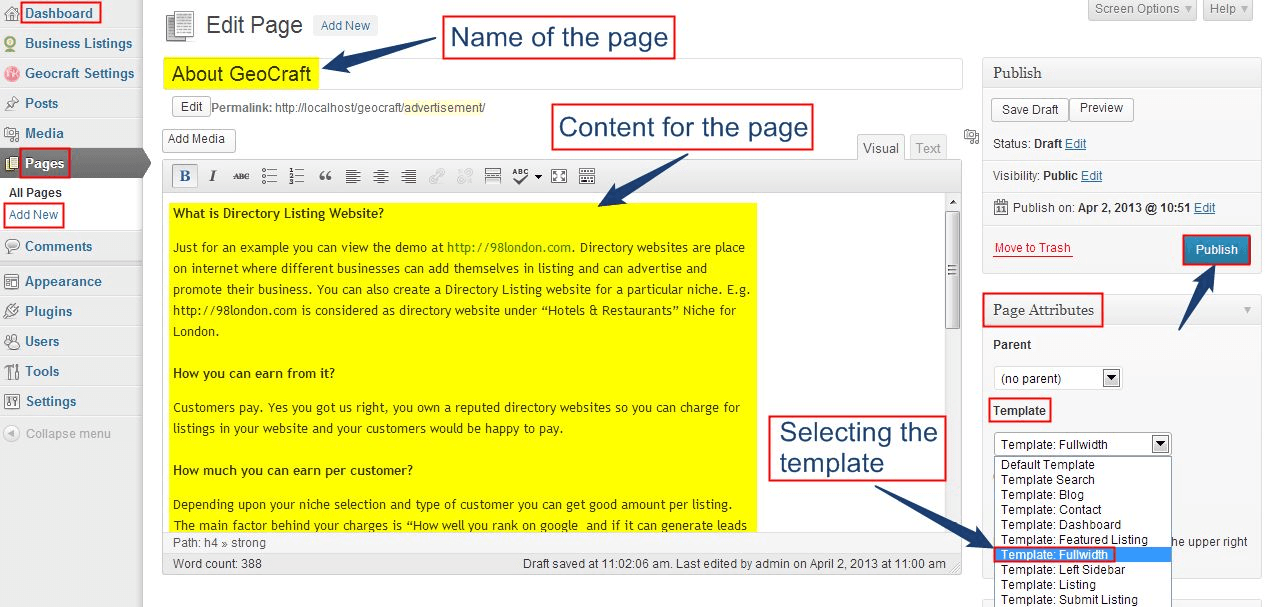Open the Users menu

tap(42, 341)
